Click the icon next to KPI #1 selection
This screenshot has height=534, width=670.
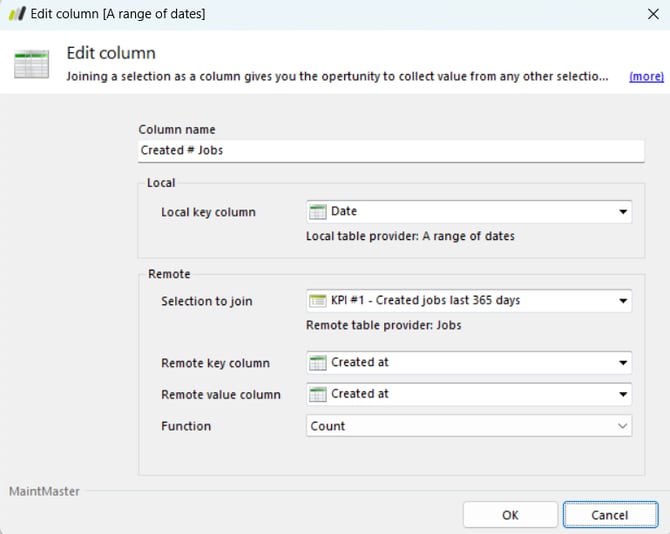pos(318,301)
